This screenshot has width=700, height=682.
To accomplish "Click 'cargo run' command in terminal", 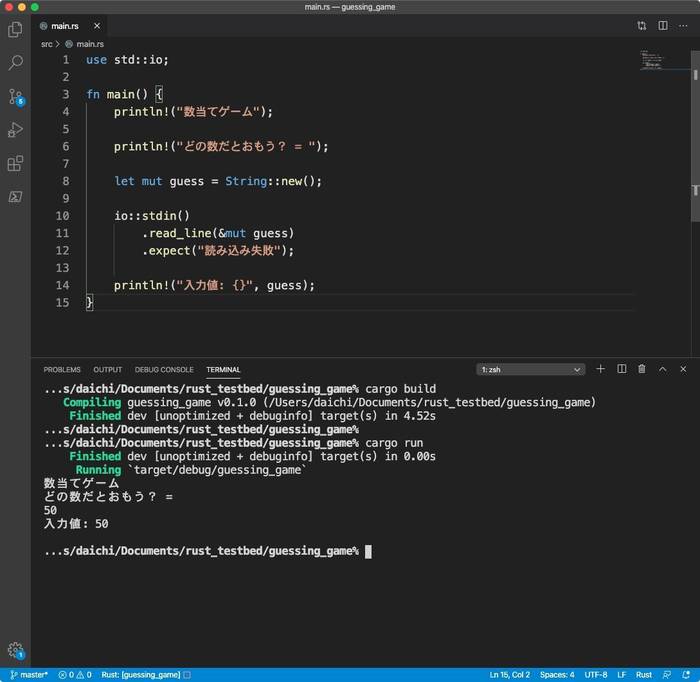I will tap(394, 443).
